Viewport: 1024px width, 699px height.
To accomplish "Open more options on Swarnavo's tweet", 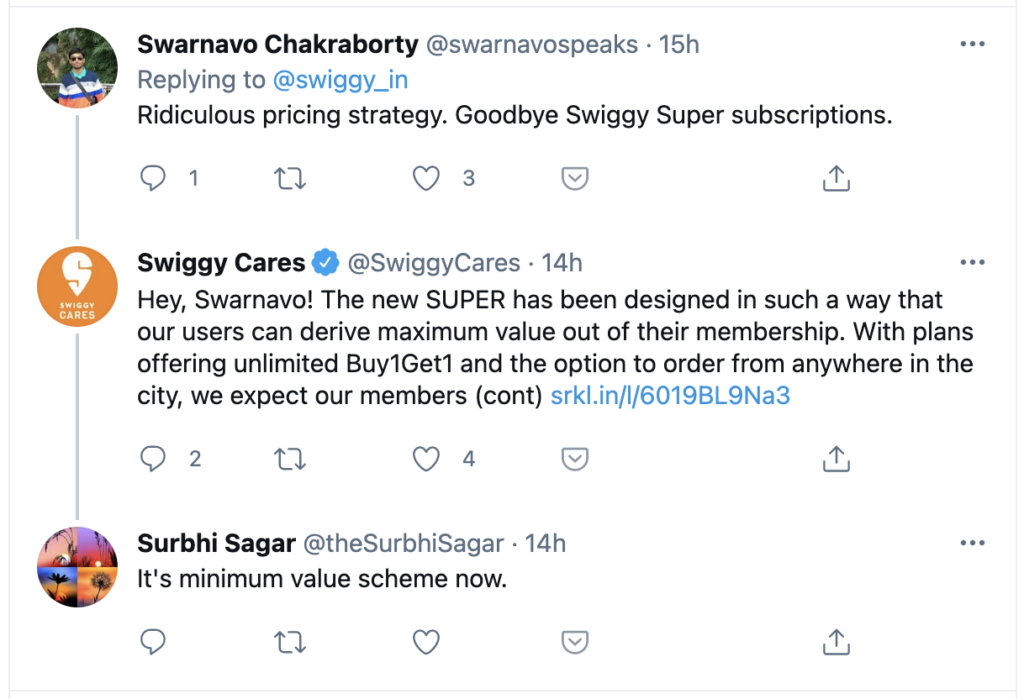I will pyautogui.click(x=972, y=45).
